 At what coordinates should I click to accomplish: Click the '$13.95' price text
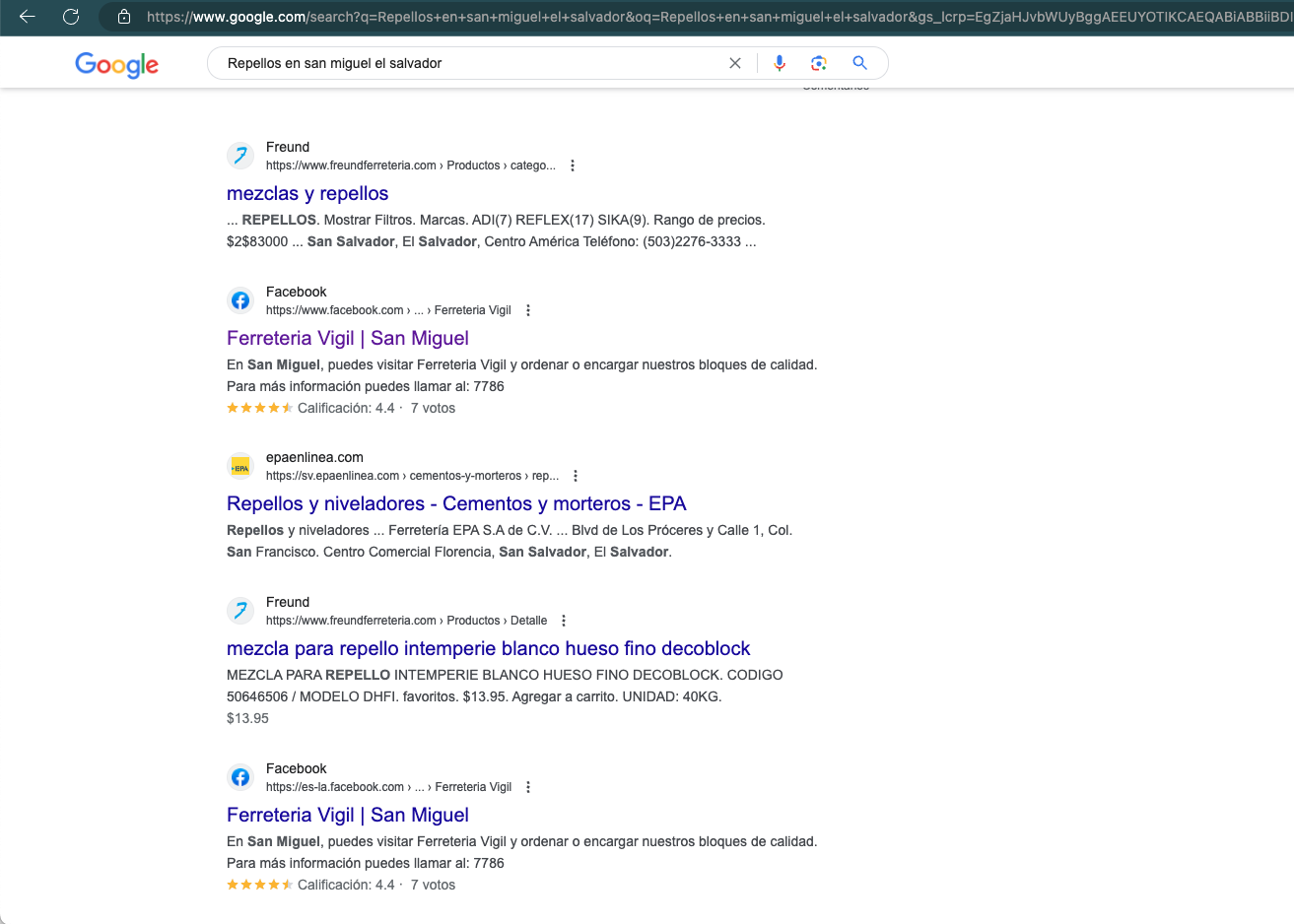coord(247,718)
